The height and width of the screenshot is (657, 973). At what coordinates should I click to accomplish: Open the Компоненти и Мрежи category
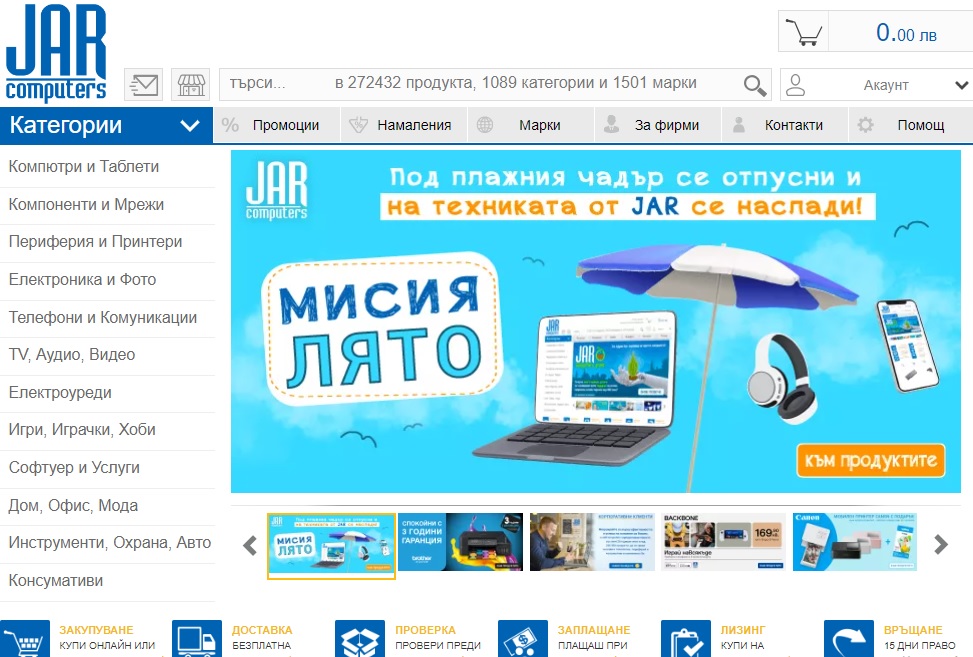[107, 205]
